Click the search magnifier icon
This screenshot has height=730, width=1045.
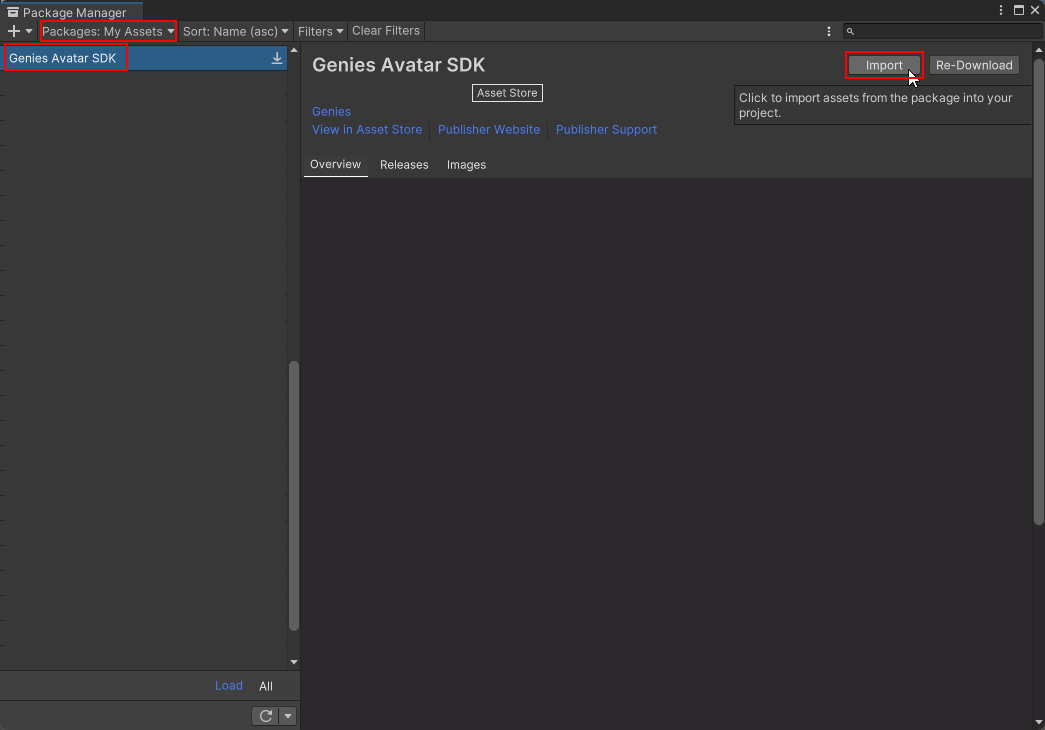[x=851, y=31]
